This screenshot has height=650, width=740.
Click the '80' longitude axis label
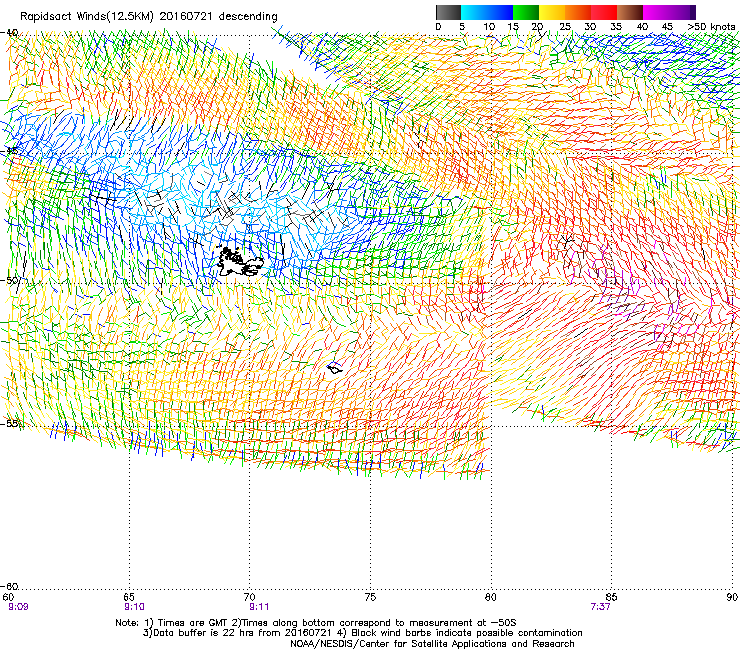tap(491, 597)
